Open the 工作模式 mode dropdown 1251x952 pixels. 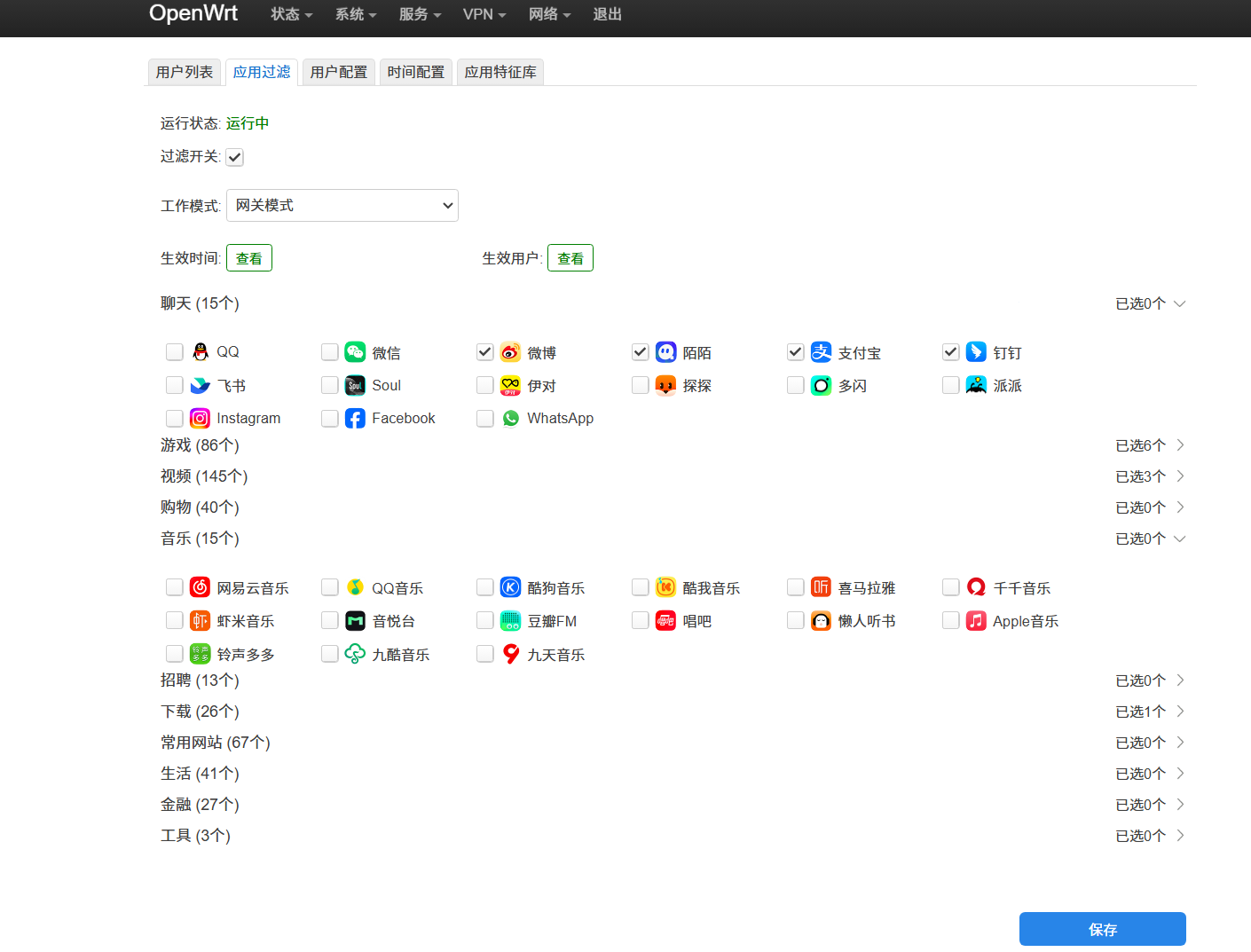click(342, 205)
